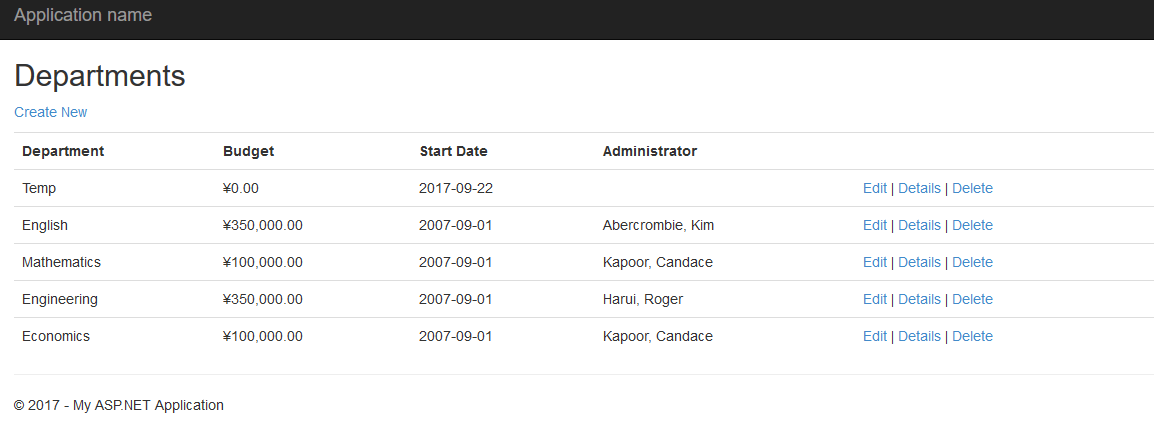Select the Kim Abercrombie administrator cell

pos(658,225)
